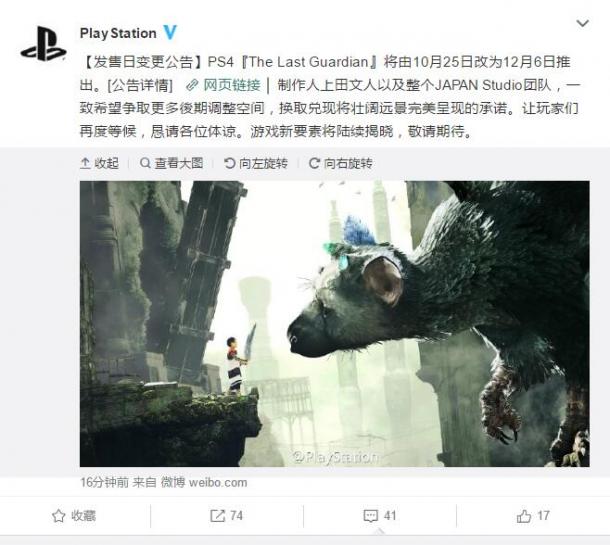
Task: Open comments tab showing 41
Action: click(x=380, y=516)
